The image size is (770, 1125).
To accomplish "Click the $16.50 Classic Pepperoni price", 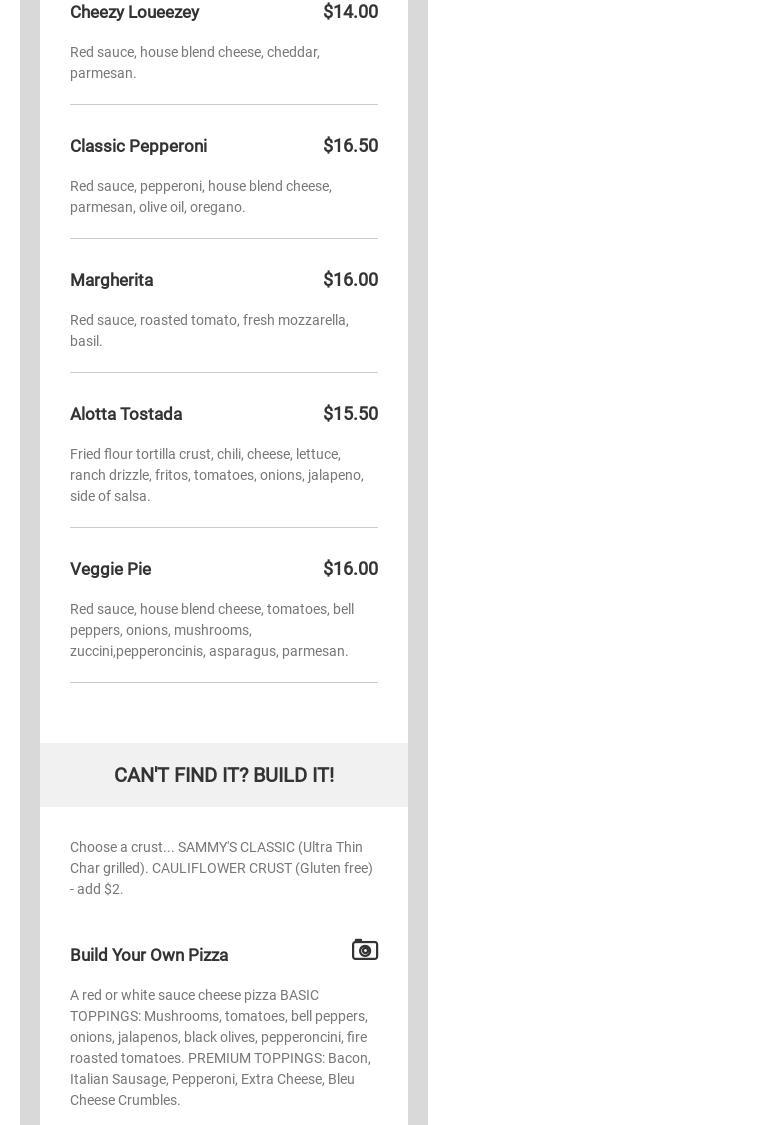I will coord(350,146).
